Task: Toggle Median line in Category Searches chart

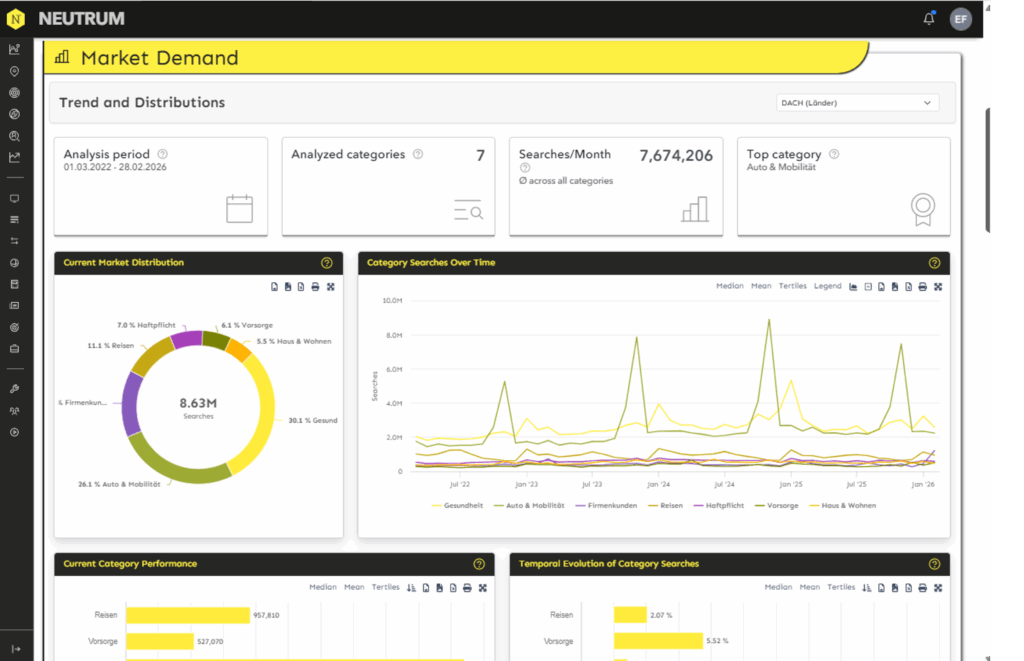Action: pyautogui.click(x=729, y=286)
